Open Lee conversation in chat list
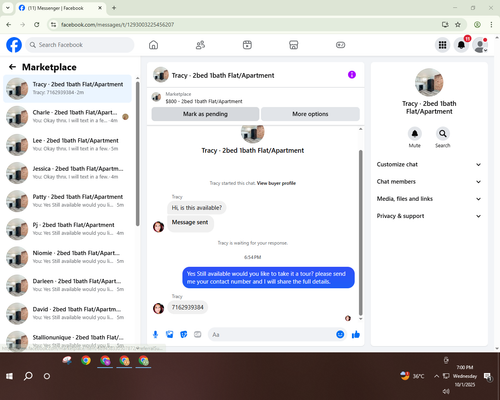This screenshot has width=500, height=400. tap(67, 145)
